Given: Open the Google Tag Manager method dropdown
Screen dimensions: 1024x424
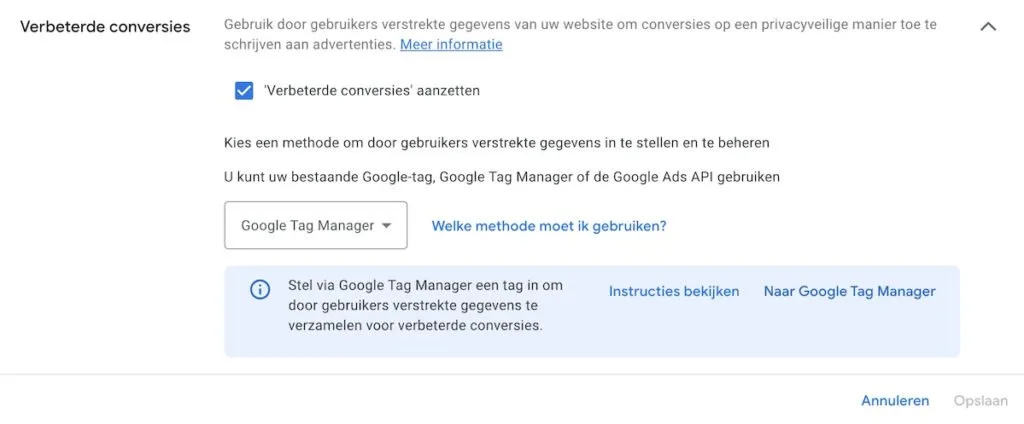Looking at the screenshot, I should click(x=315, y=225).
